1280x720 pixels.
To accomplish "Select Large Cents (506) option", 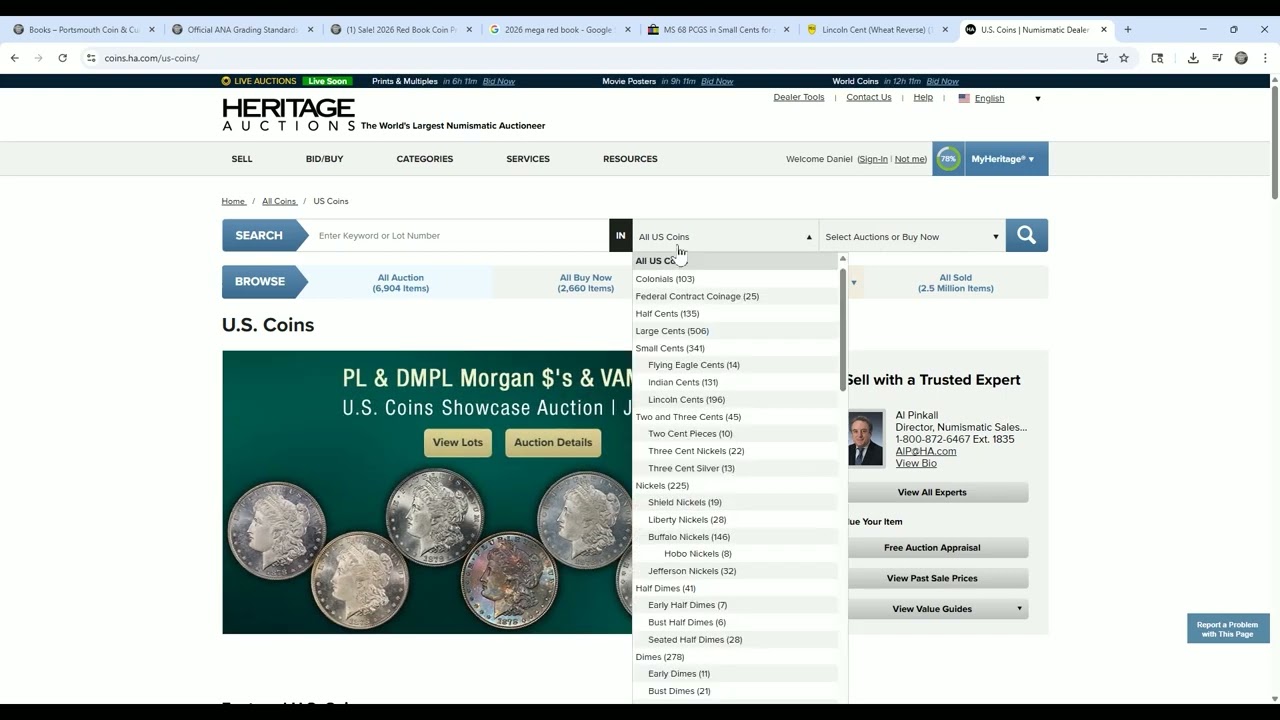I will (672, 331).
